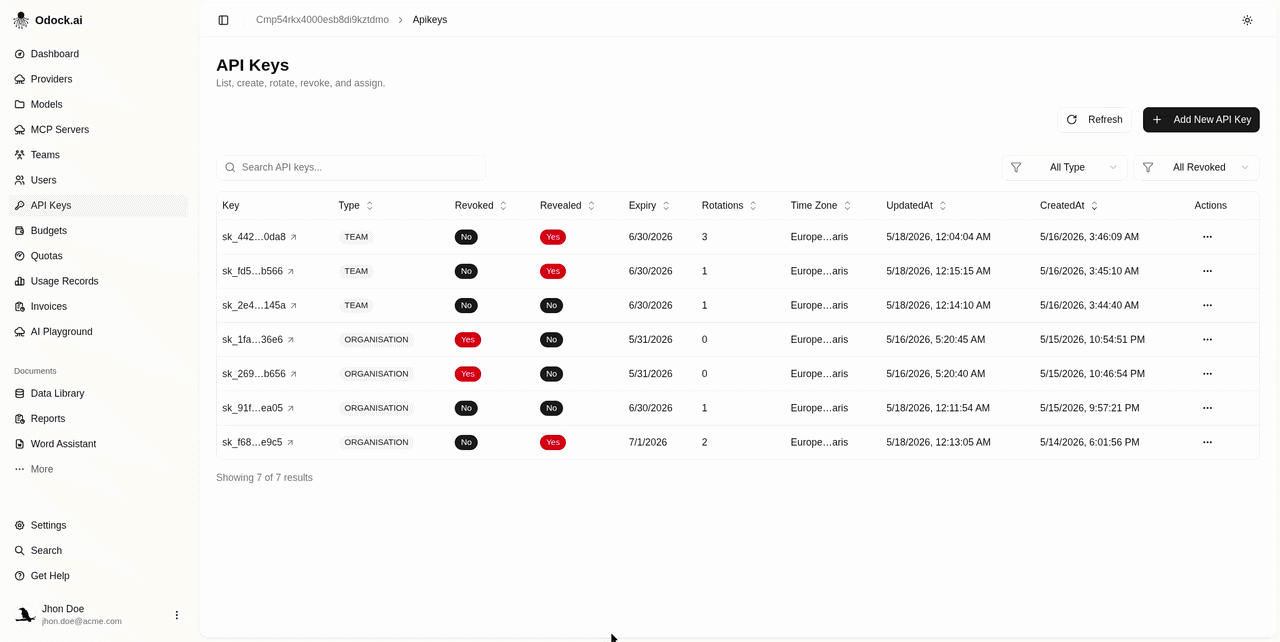Sort by the Revealed column
The height and width of the screenshot is (642, 1280).
(x=568, y=205)
